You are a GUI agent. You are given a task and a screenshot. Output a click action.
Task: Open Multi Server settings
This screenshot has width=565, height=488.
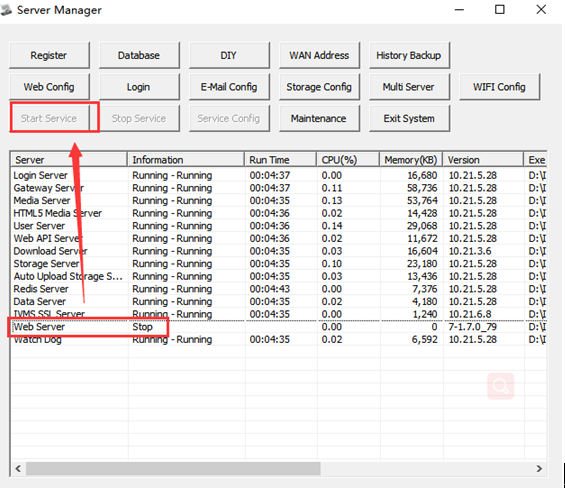point(409,87)
